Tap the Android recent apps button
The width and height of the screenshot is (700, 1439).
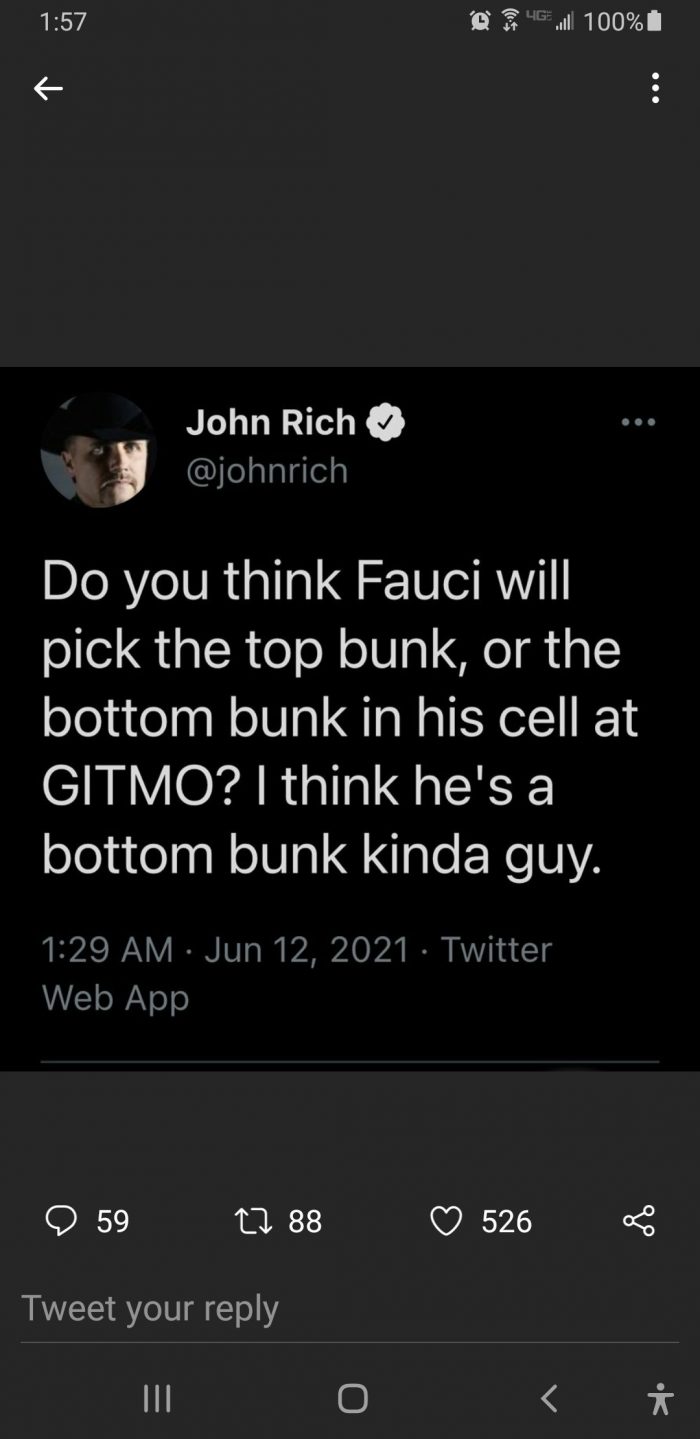pos(157,1397)
